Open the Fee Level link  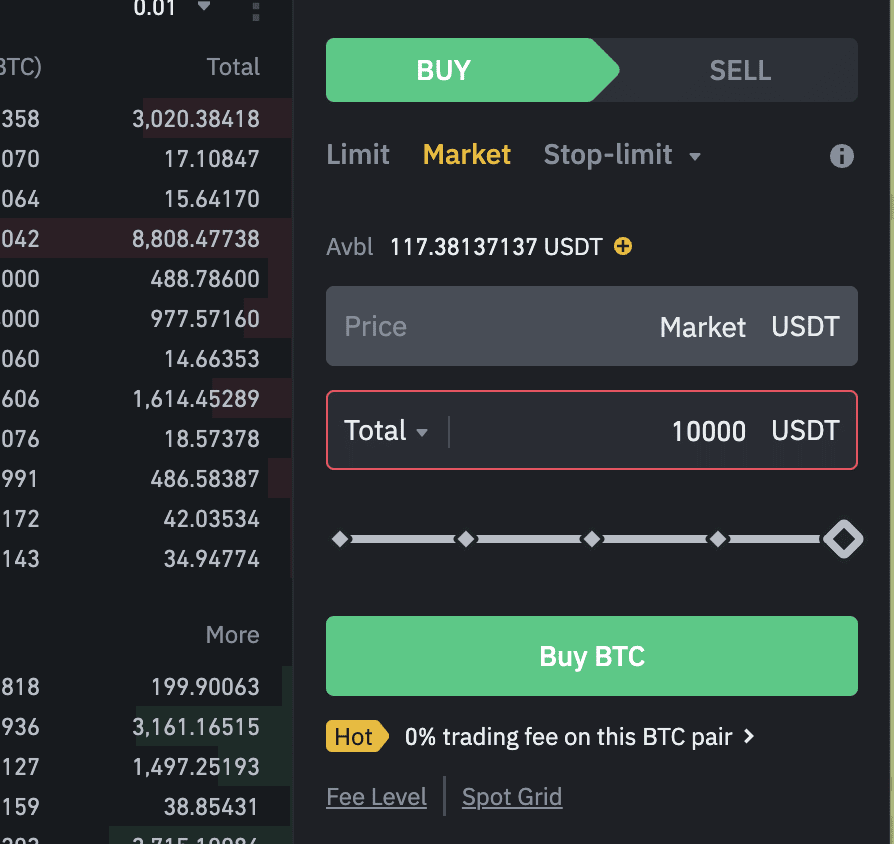click(377, 797)
